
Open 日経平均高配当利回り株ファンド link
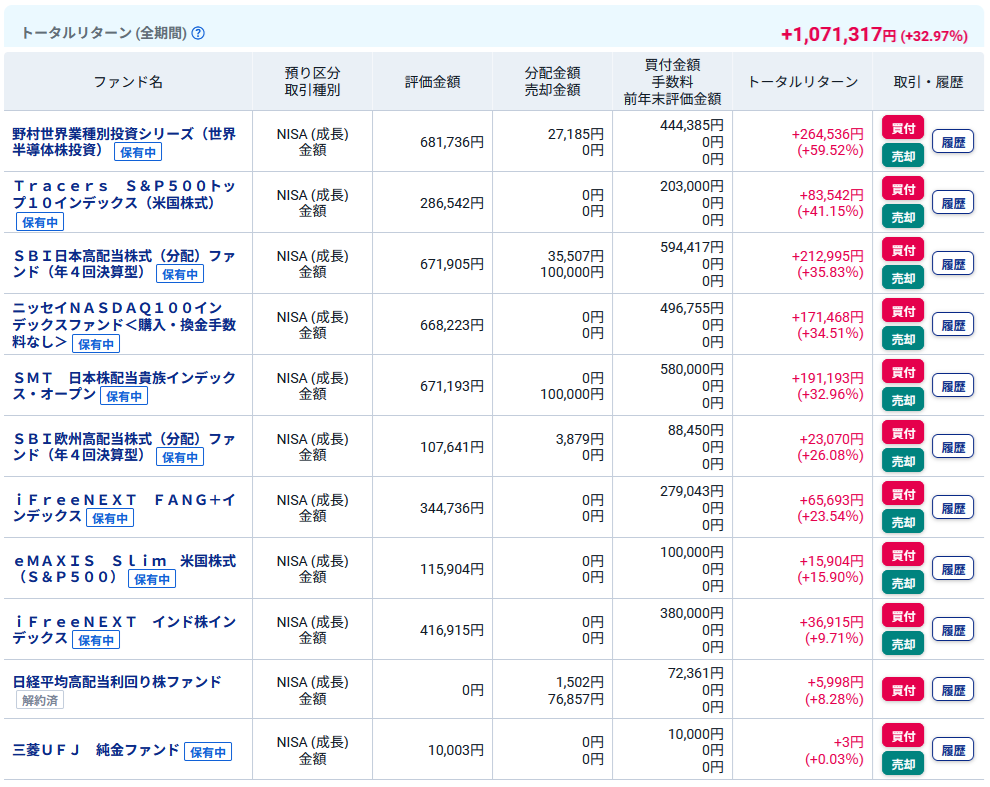[117, 682]
